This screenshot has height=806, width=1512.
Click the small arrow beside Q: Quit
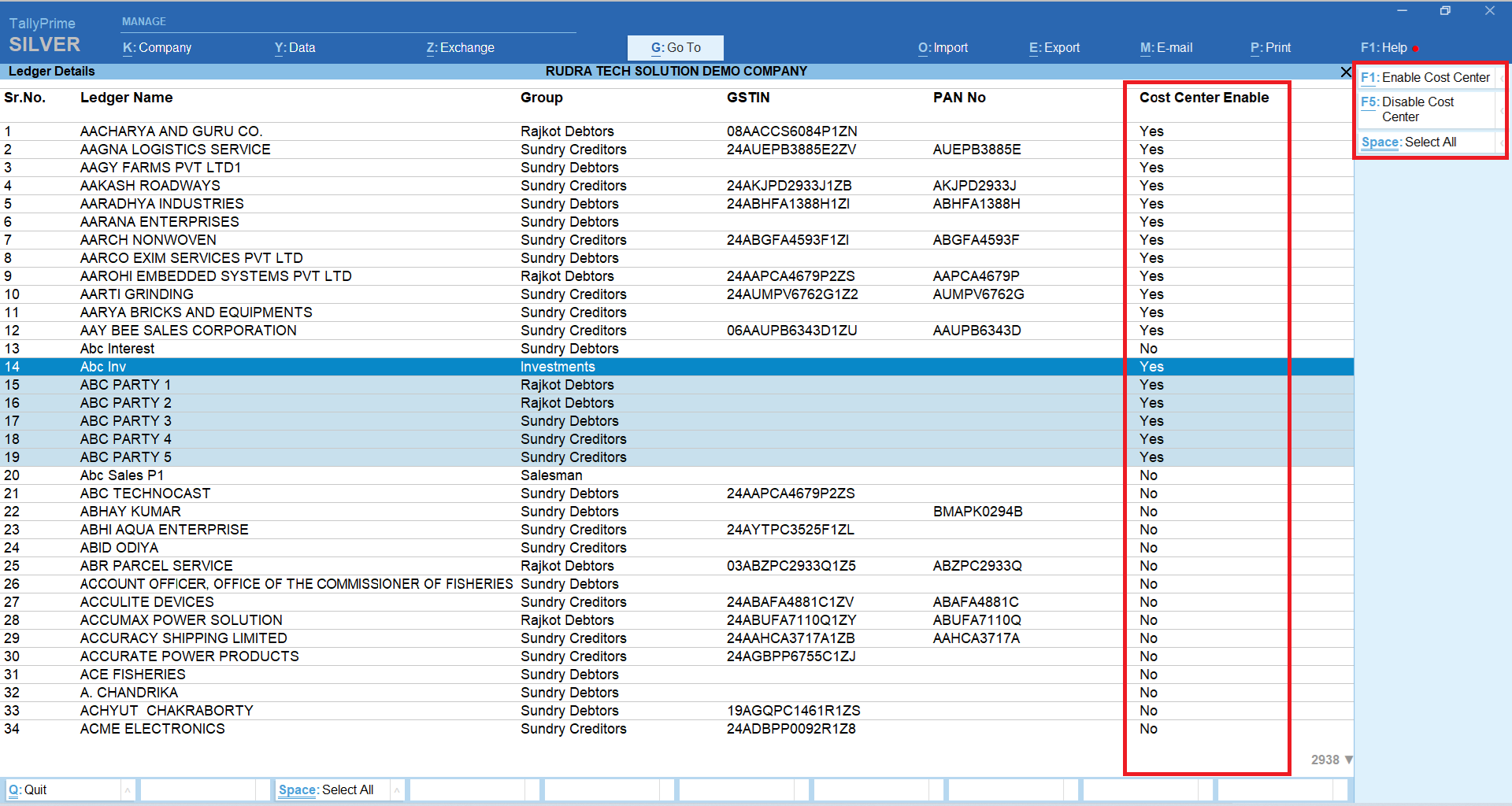[x=127, y=789]
